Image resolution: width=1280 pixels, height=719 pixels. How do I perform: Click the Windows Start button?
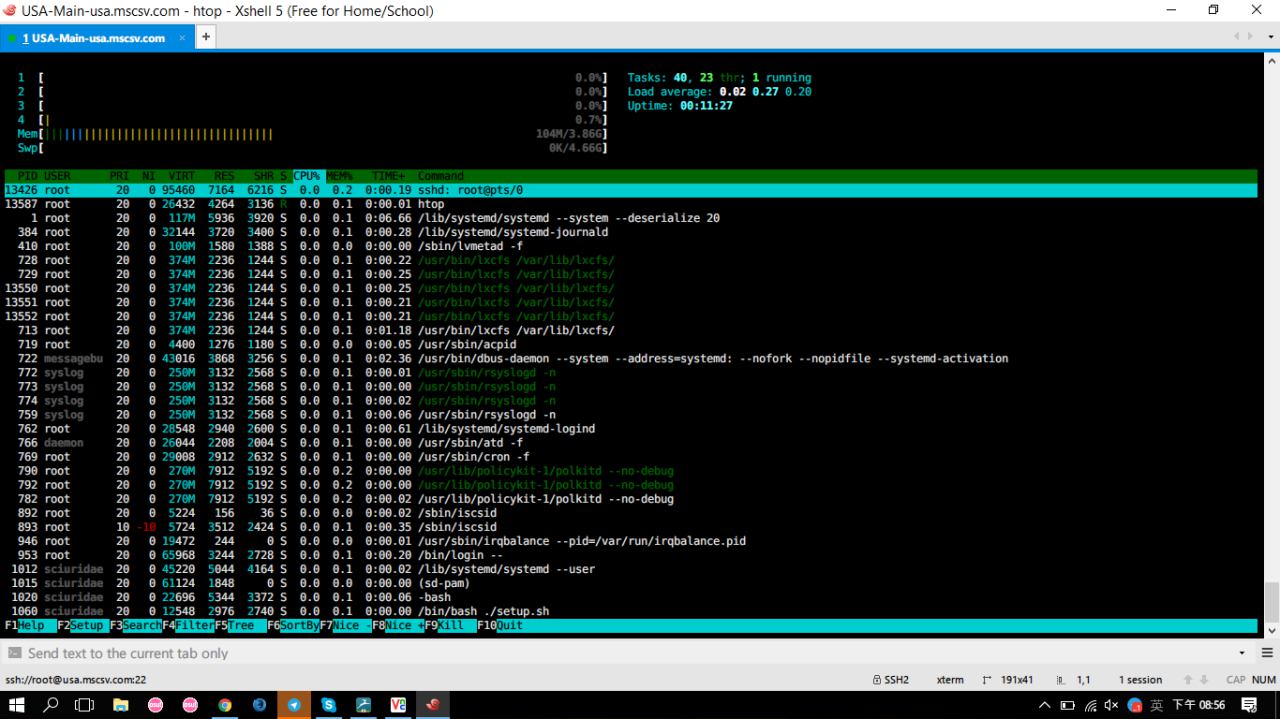(17, 704)
